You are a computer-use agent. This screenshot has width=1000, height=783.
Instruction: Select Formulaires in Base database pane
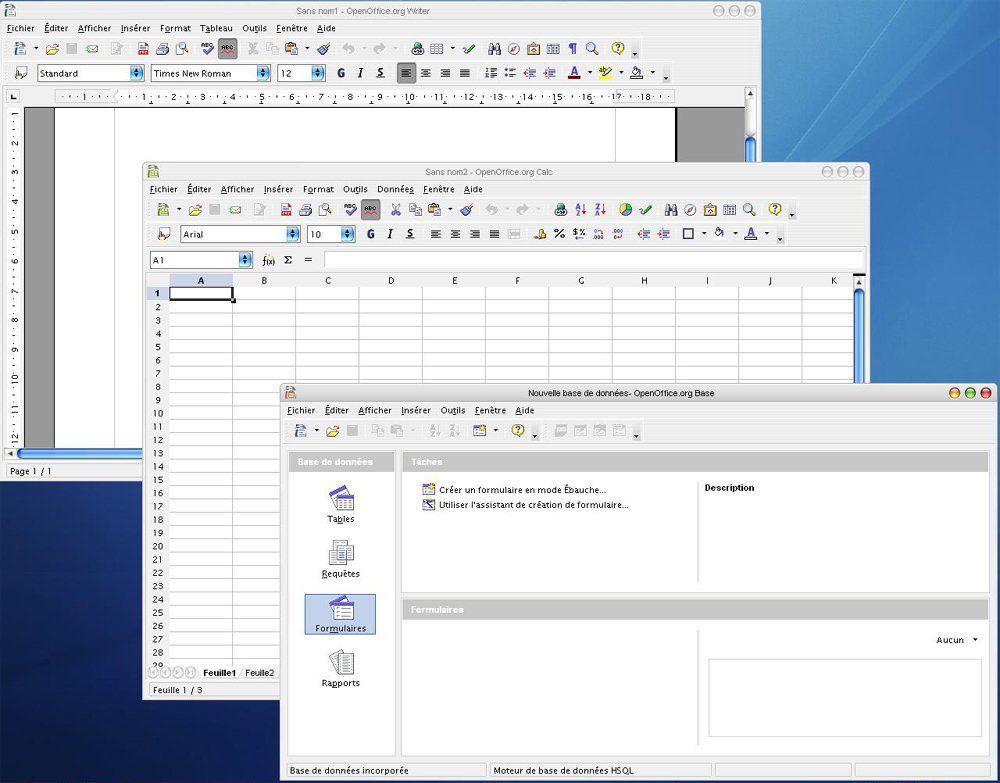point(341,614)
